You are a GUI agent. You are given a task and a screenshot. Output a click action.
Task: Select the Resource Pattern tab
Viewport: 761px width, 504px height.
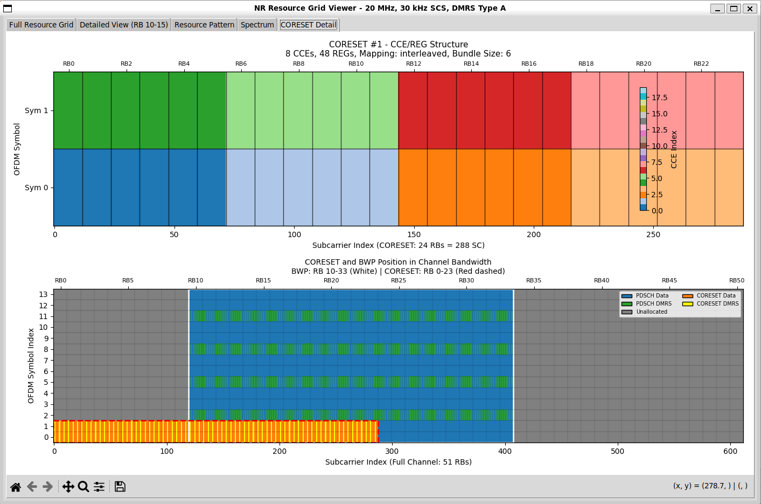click(x=204, y=25)
